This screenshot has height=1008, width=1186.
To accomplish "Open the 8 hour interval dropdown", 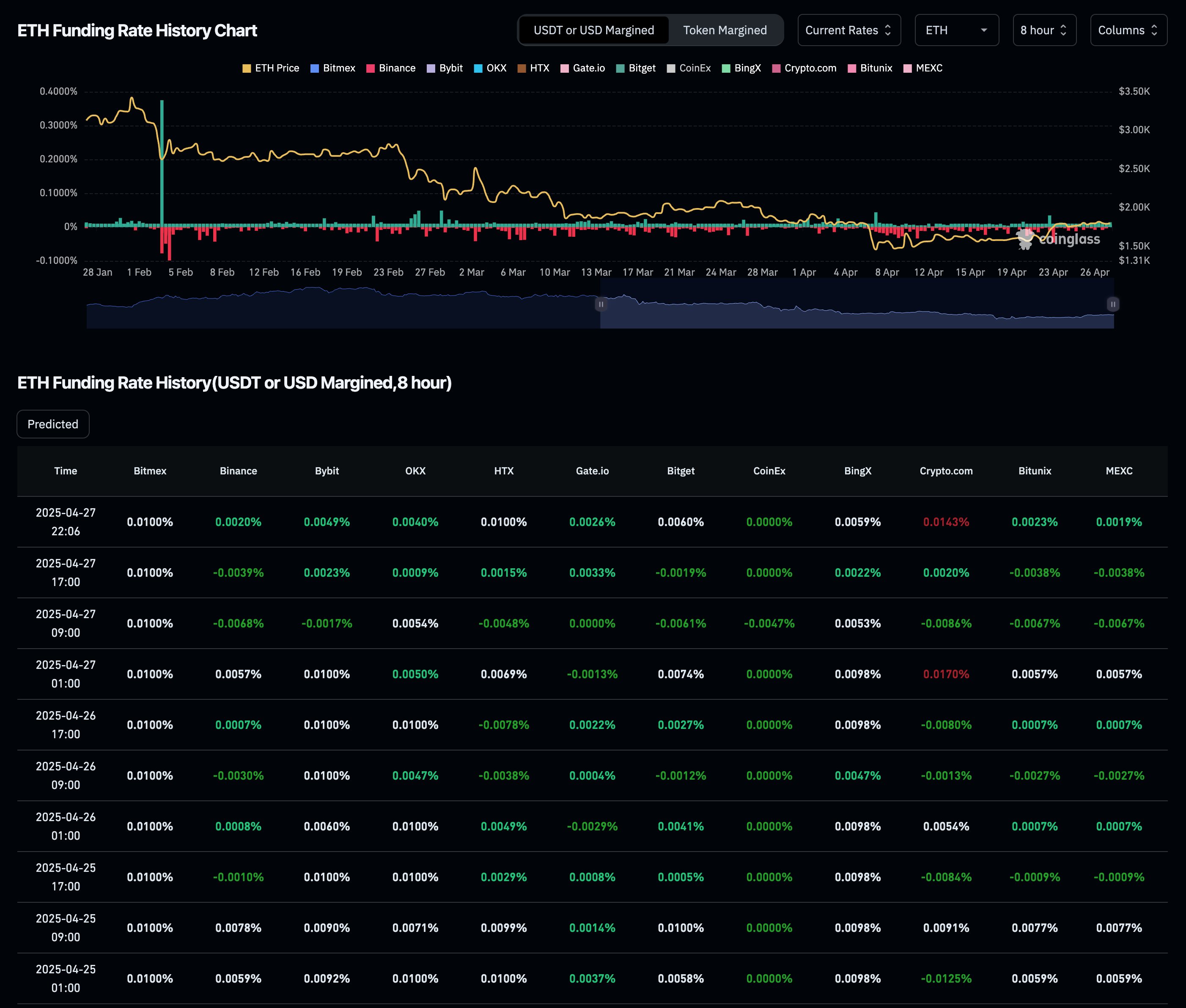I will pyautogui.click(x=1044, y=30).
